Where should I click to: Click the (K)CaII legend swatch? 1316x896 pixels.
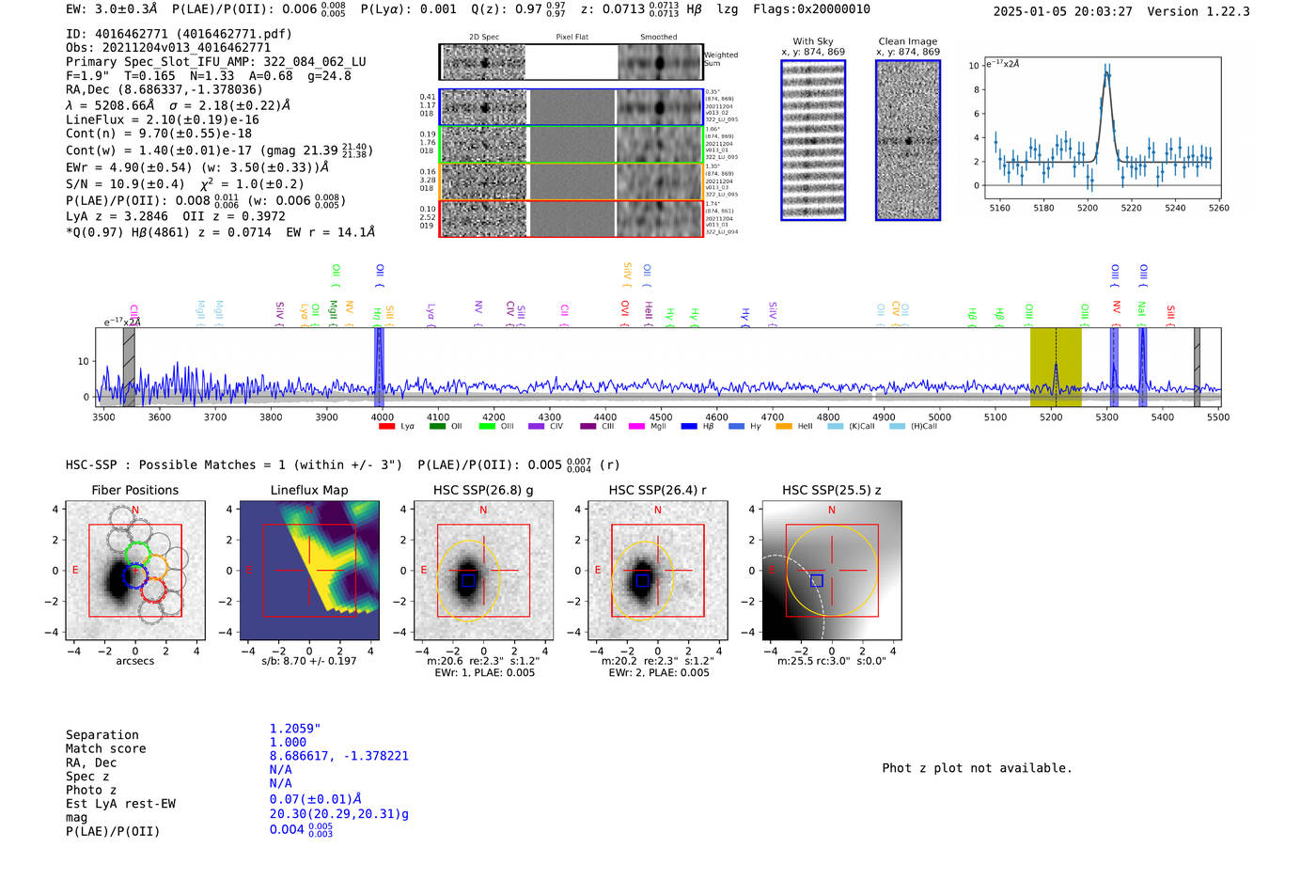[x=835, y=427]
